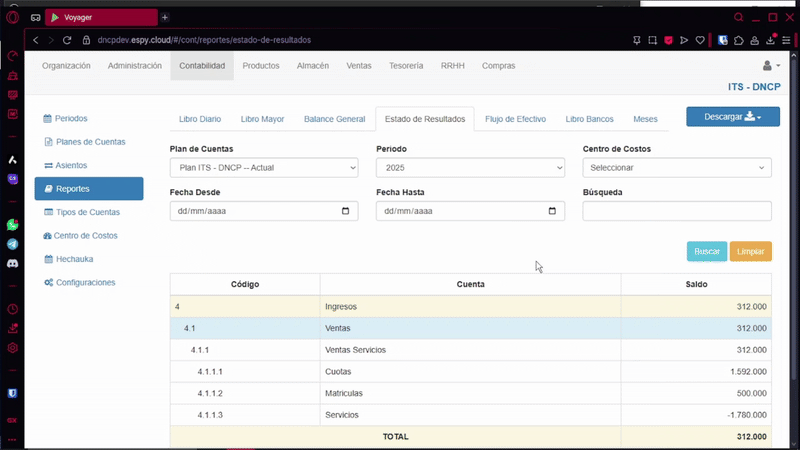This screenshot has height=450, width=800.
Task: Open calendar picker in Fecha Hasta
Action: (552, 211)
